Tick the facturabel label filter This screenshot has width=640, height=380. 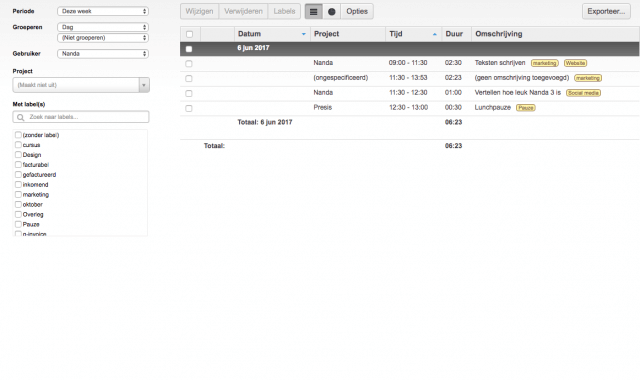point(18,164)
